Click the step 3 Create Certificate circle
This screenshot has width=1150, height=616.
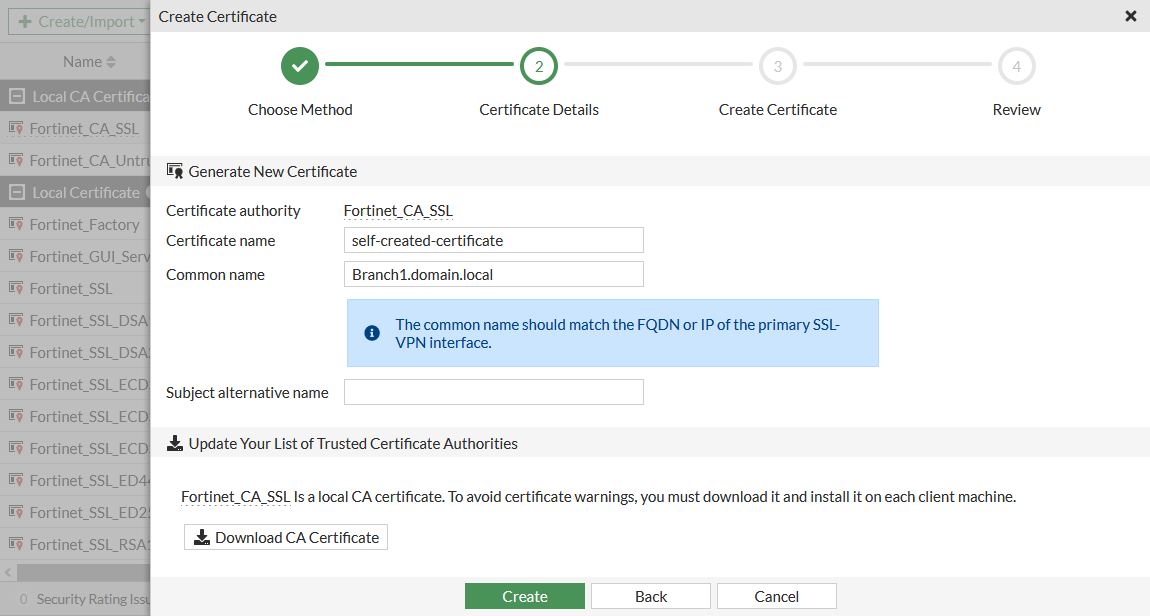pyautogui.click(x=777, y=65)
